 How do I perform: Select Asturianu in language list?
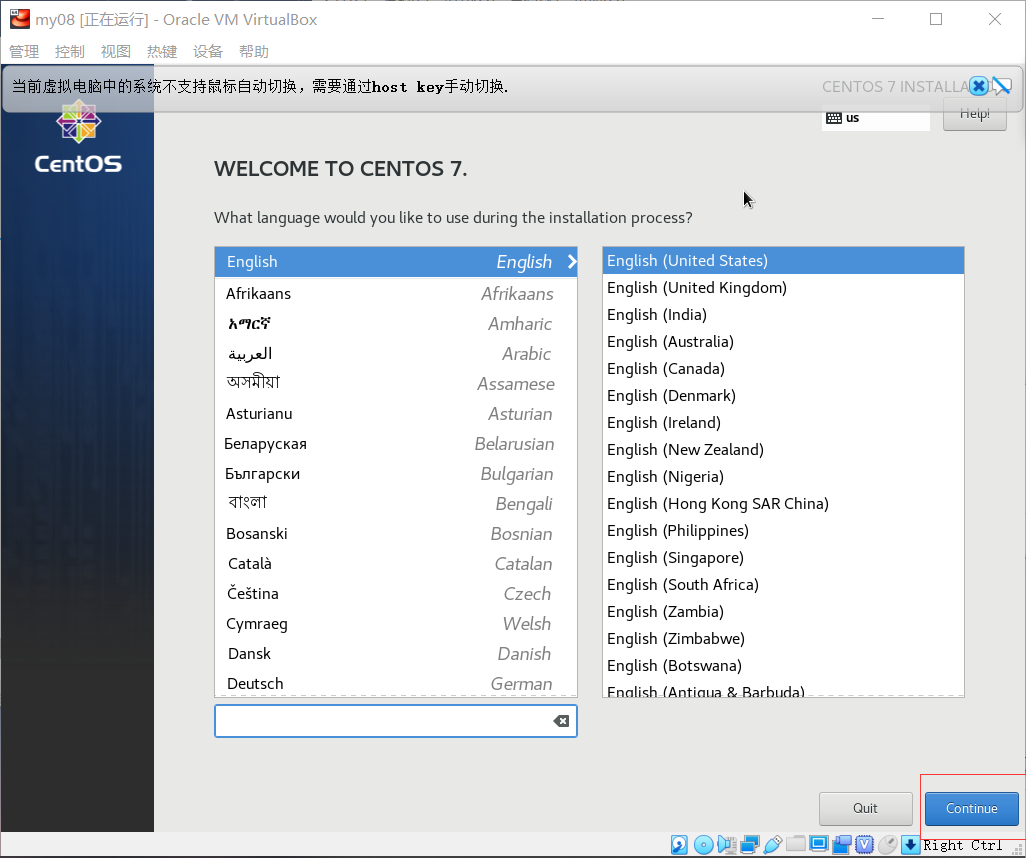click(396, 414)
